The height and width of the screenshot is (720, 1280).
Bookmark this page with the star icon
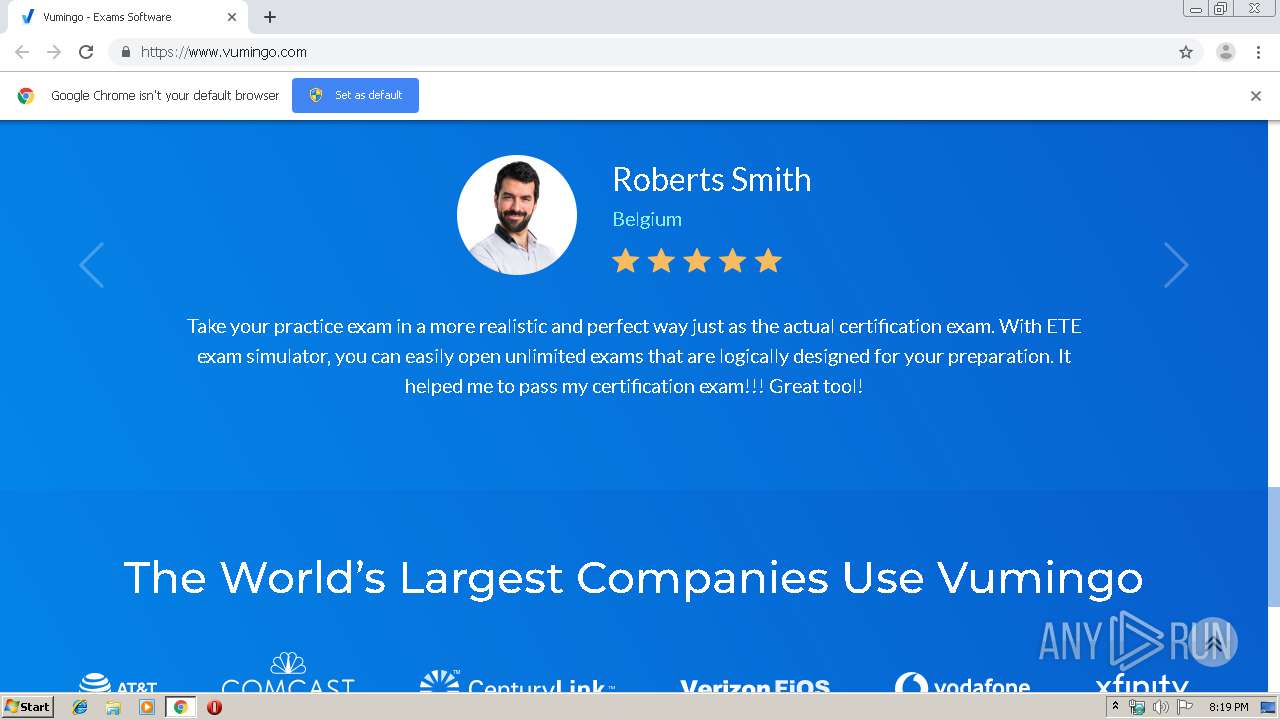pyautogui.click(x=1186, y=52)
